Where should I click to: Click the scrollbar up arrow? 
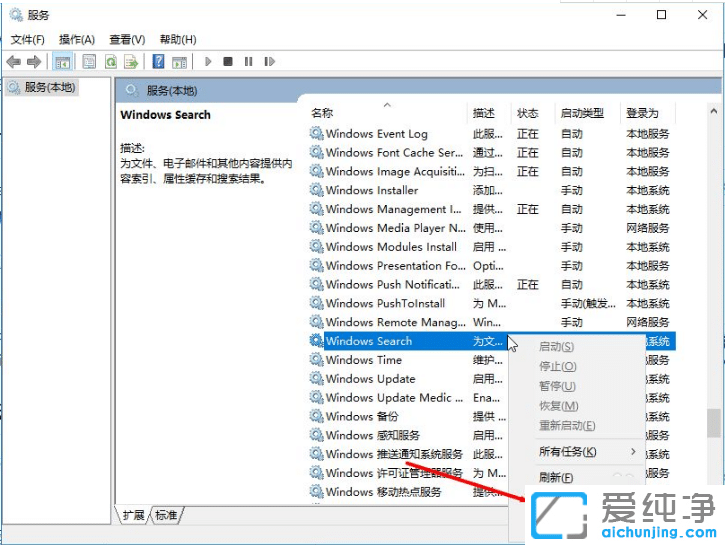pyautogui.click(x=713, y=111)
